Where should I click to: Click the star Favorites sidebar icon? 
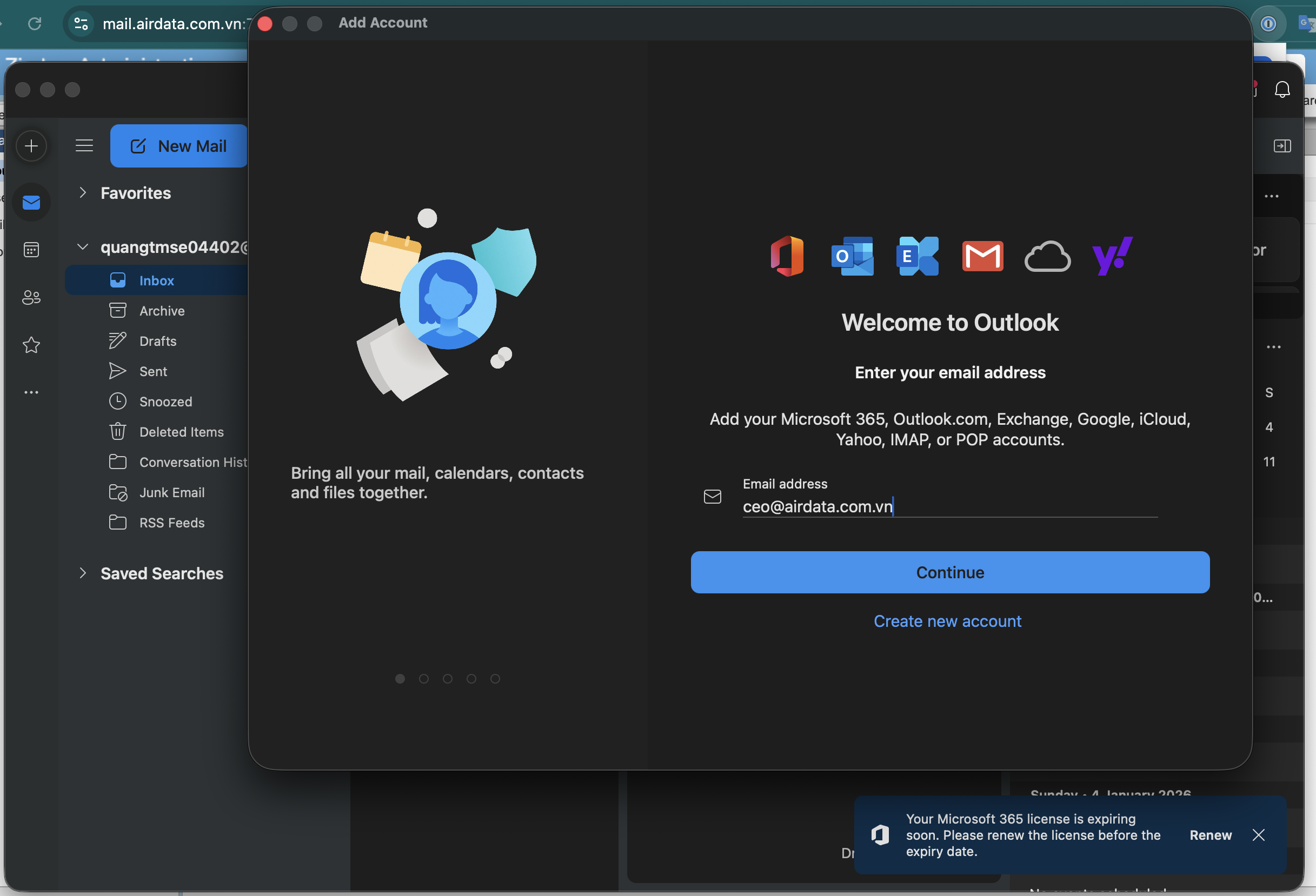click(31, 345)
